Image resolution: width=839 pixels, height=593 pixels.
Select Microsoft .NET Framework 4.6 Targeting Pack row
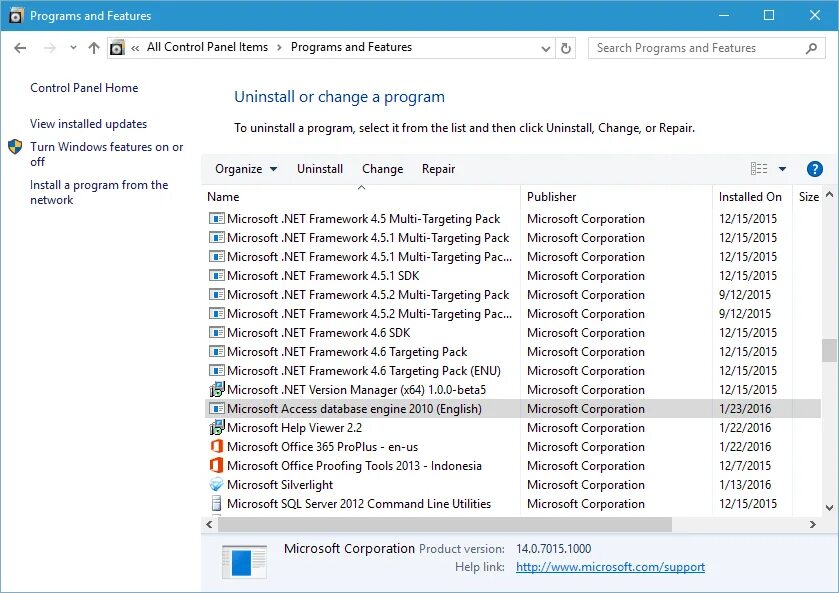coord(513,352)
